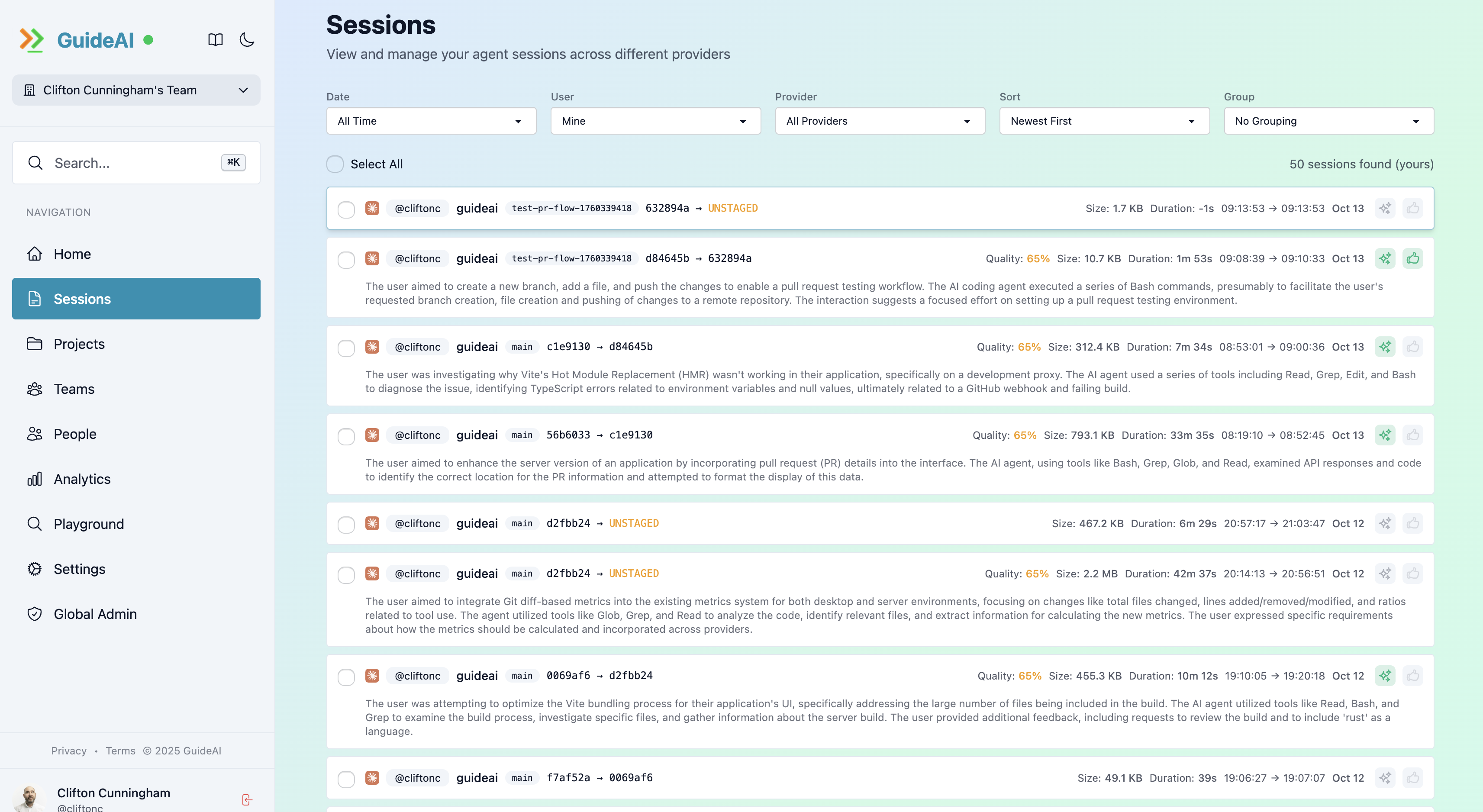Open the Provider filter dropdown
Image resolution: width=1483 pixels, height=812 pixels.
tap(879, 121)
